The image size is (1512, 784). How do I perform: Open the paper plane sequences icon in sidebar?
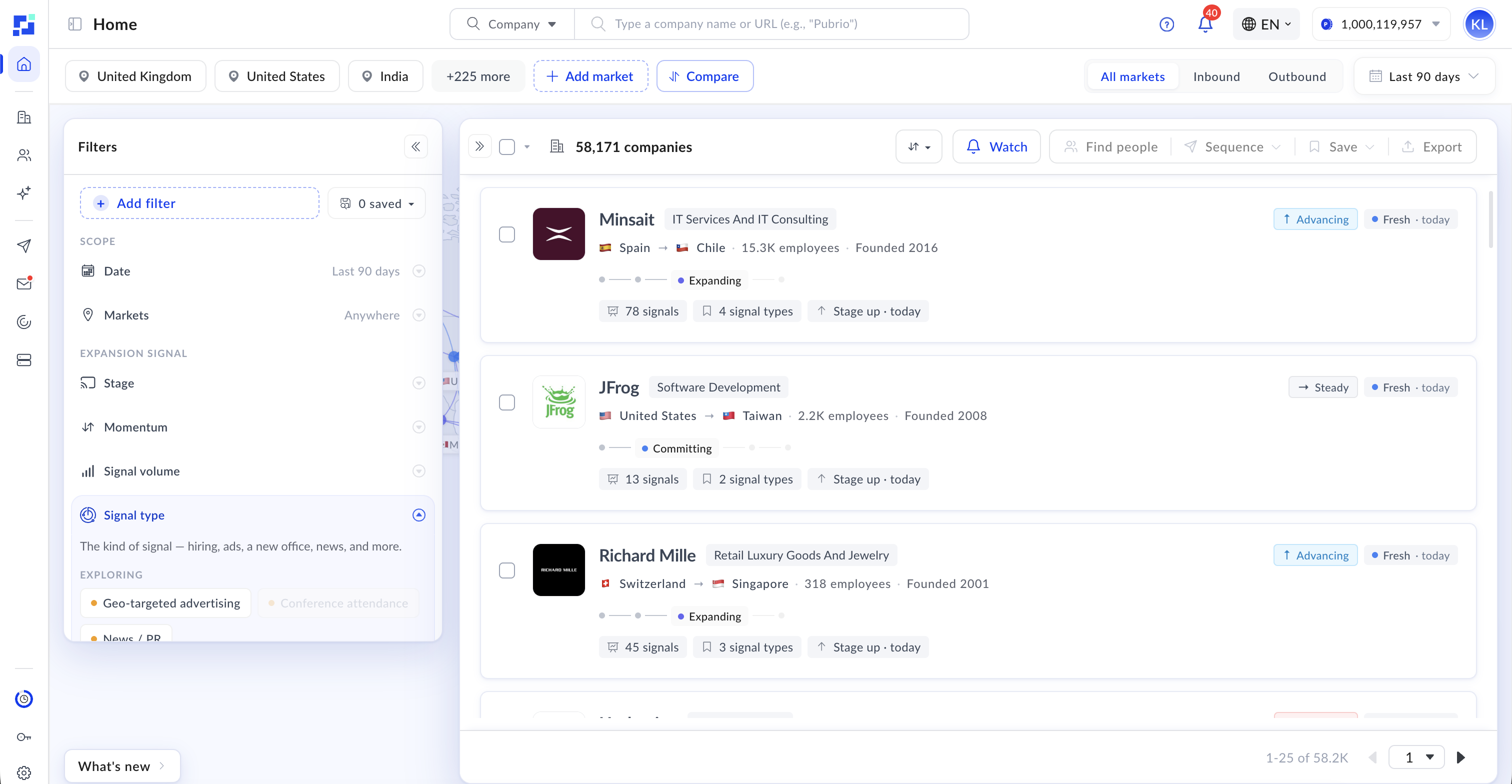coord(24,246)
